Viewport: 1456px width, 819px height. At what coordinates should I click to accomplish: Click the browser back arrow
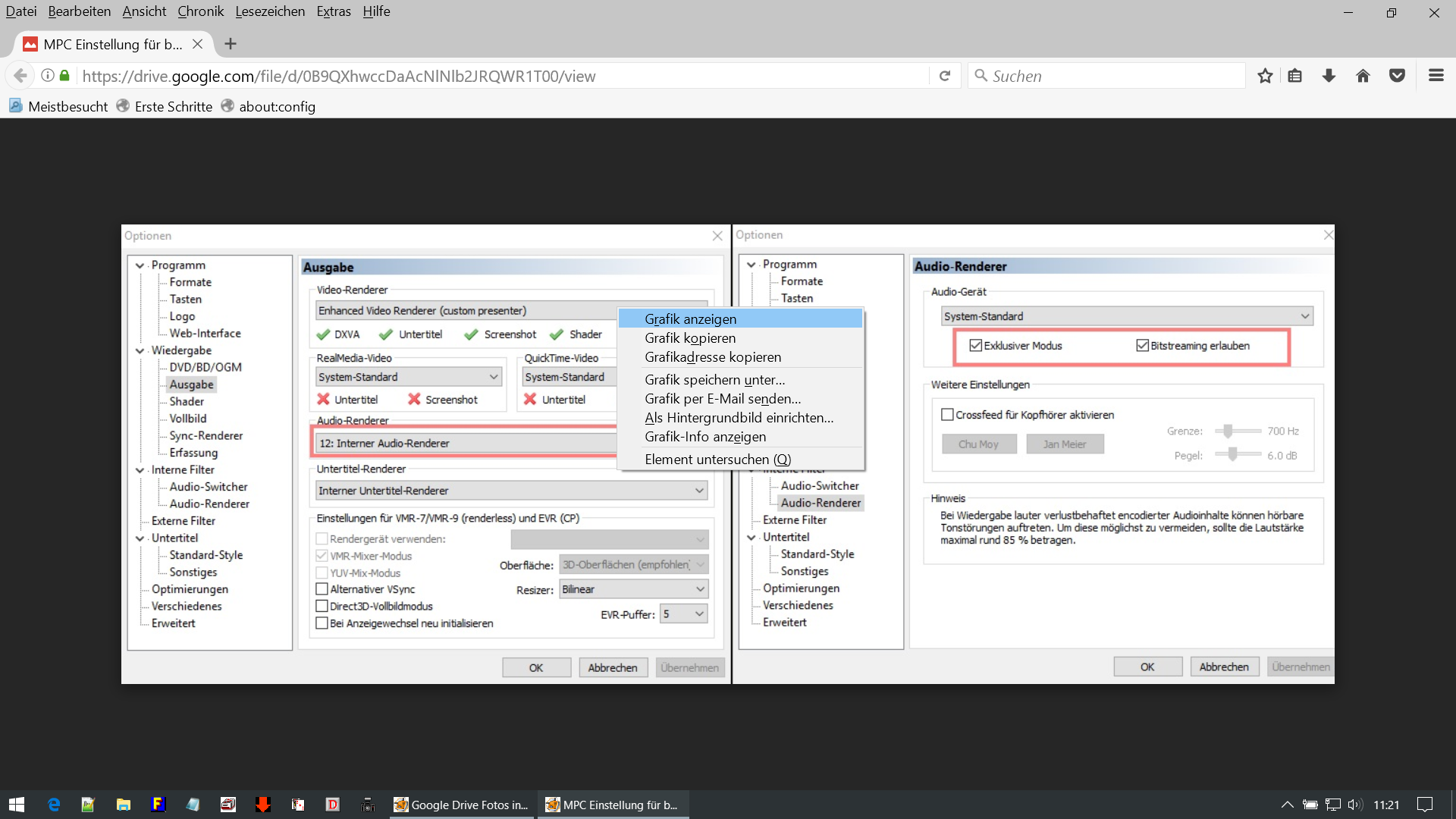(20, 76)
